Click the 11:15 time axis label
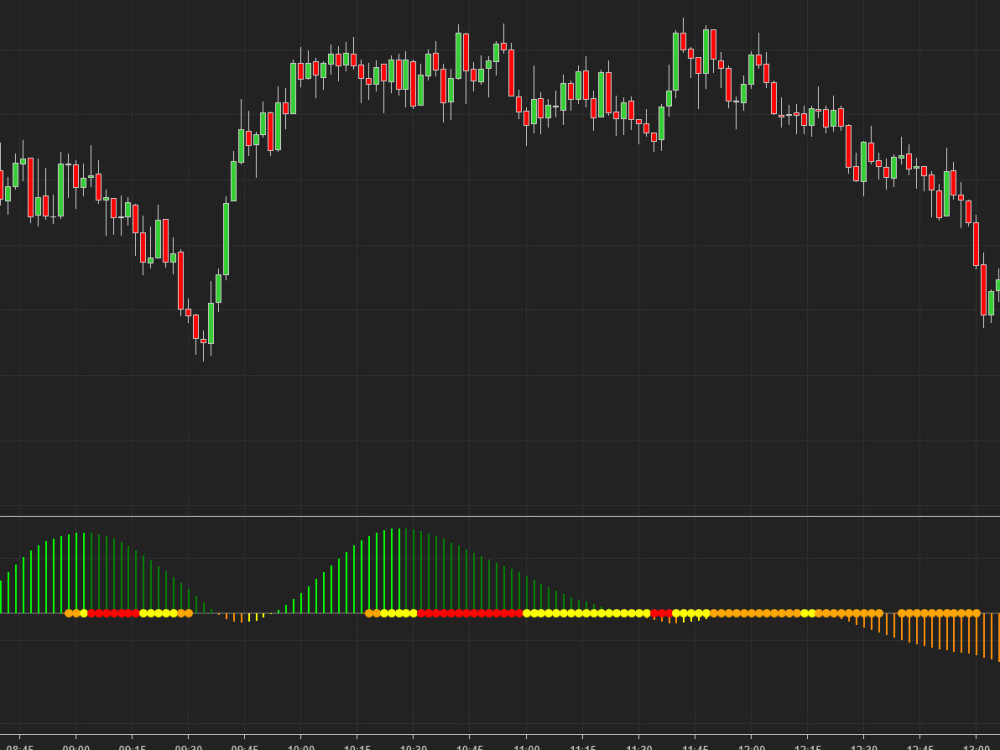 pos(582,747)
